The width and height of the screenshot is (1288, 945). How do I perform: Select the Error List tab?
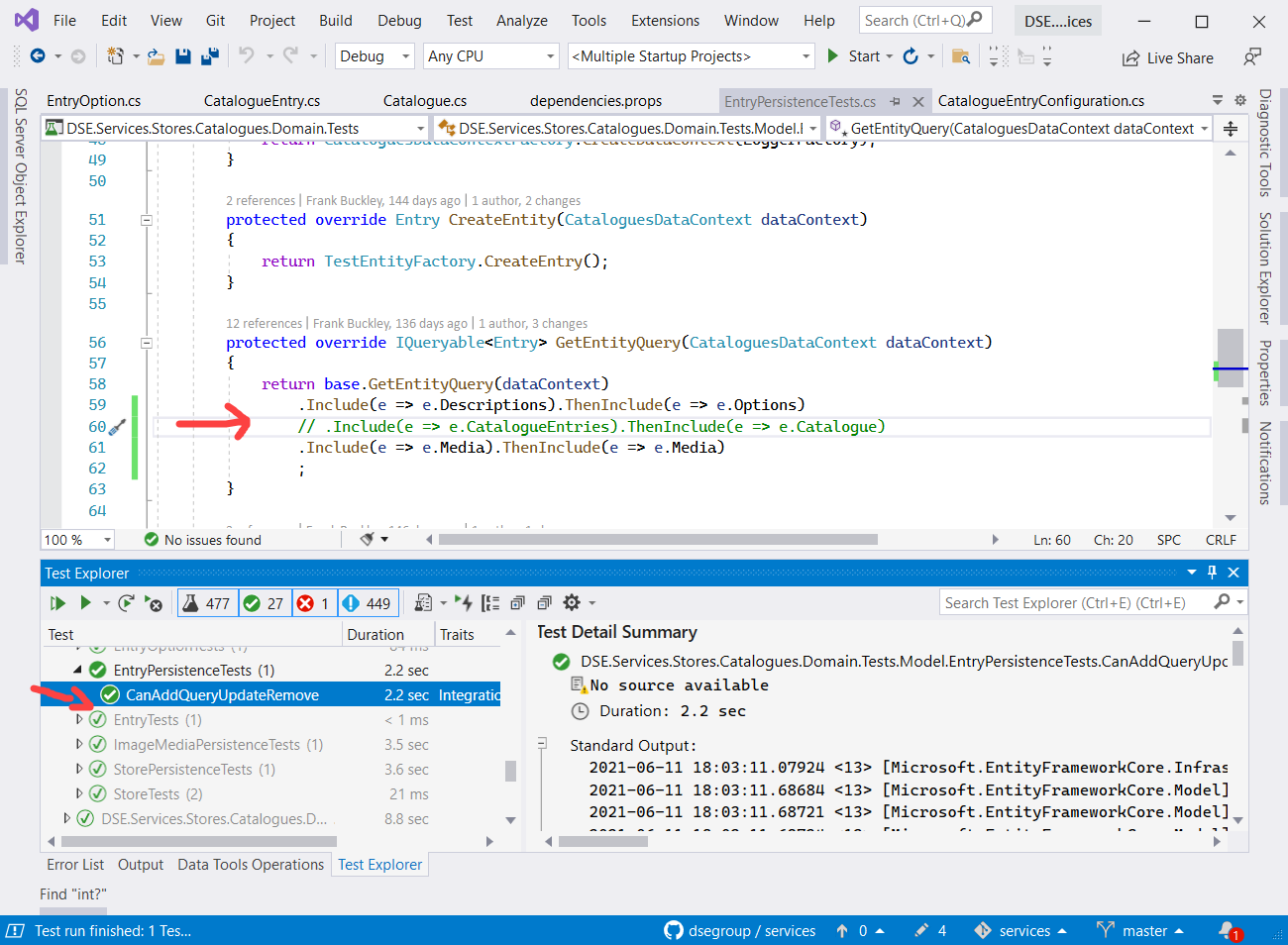[x=74, y=864]
